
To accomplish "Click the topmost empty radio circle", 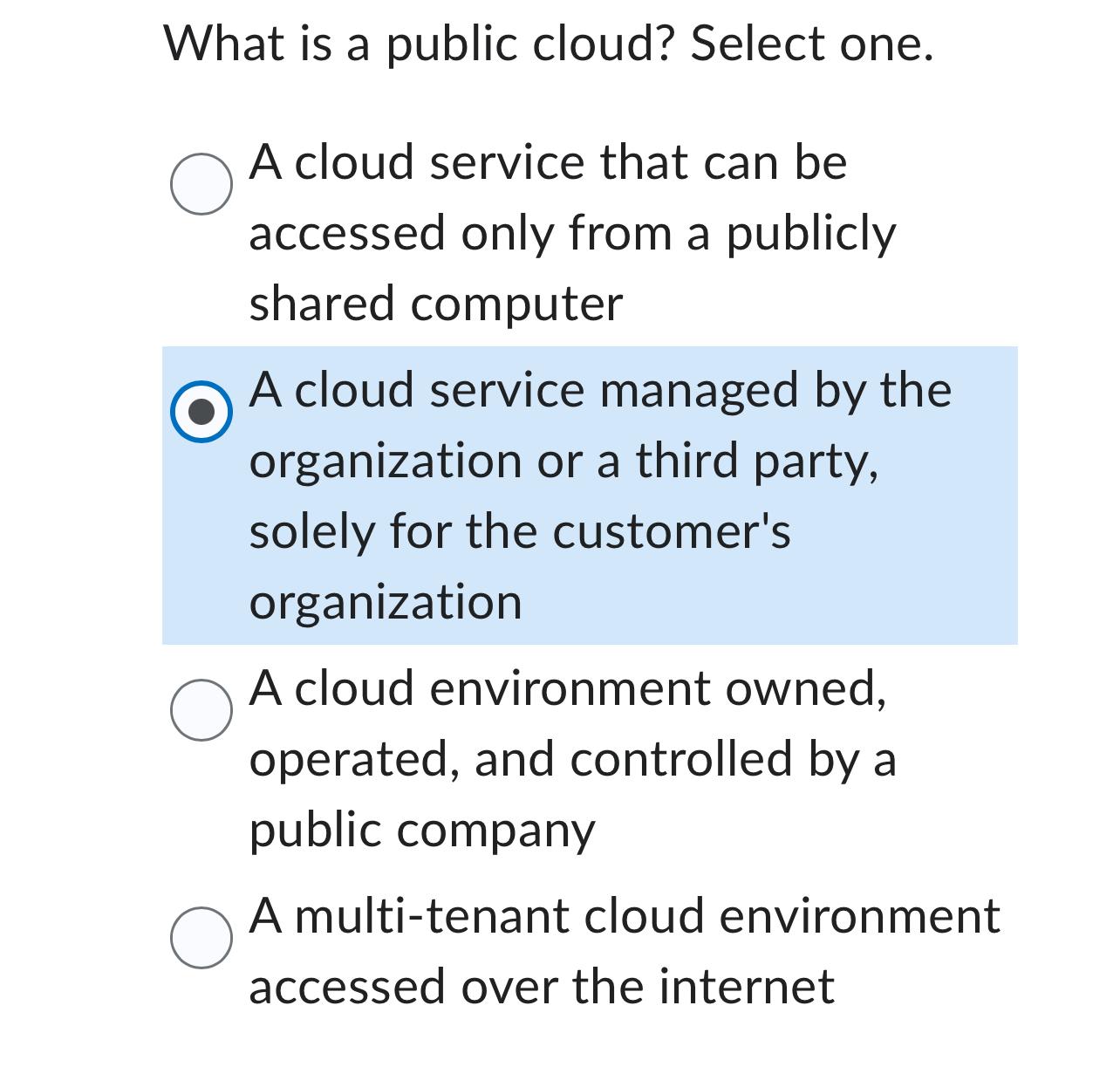I will (202, 183).
